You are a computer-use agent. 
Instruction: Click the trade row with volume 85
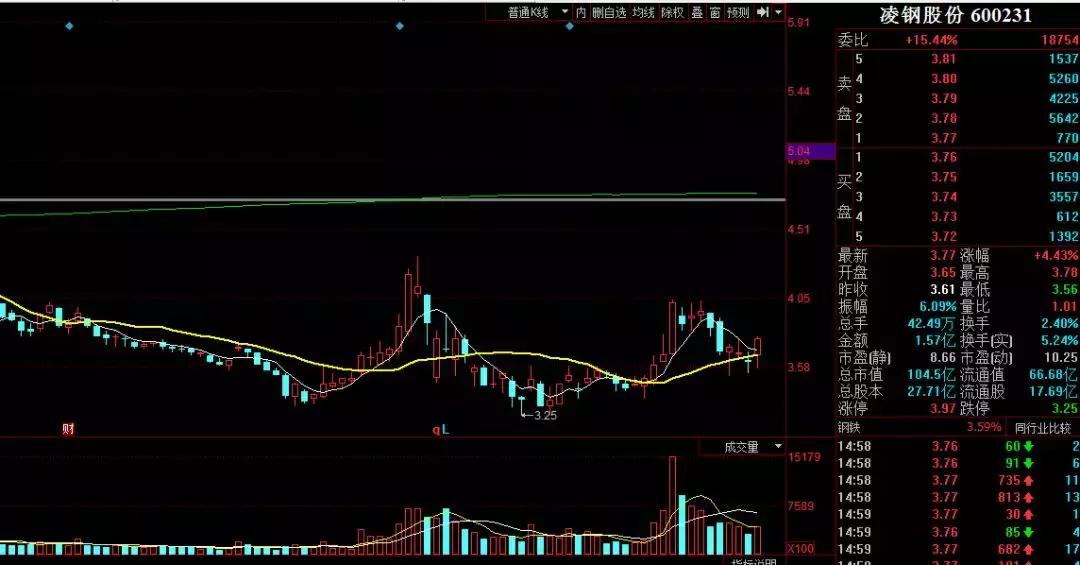(958, 532)
